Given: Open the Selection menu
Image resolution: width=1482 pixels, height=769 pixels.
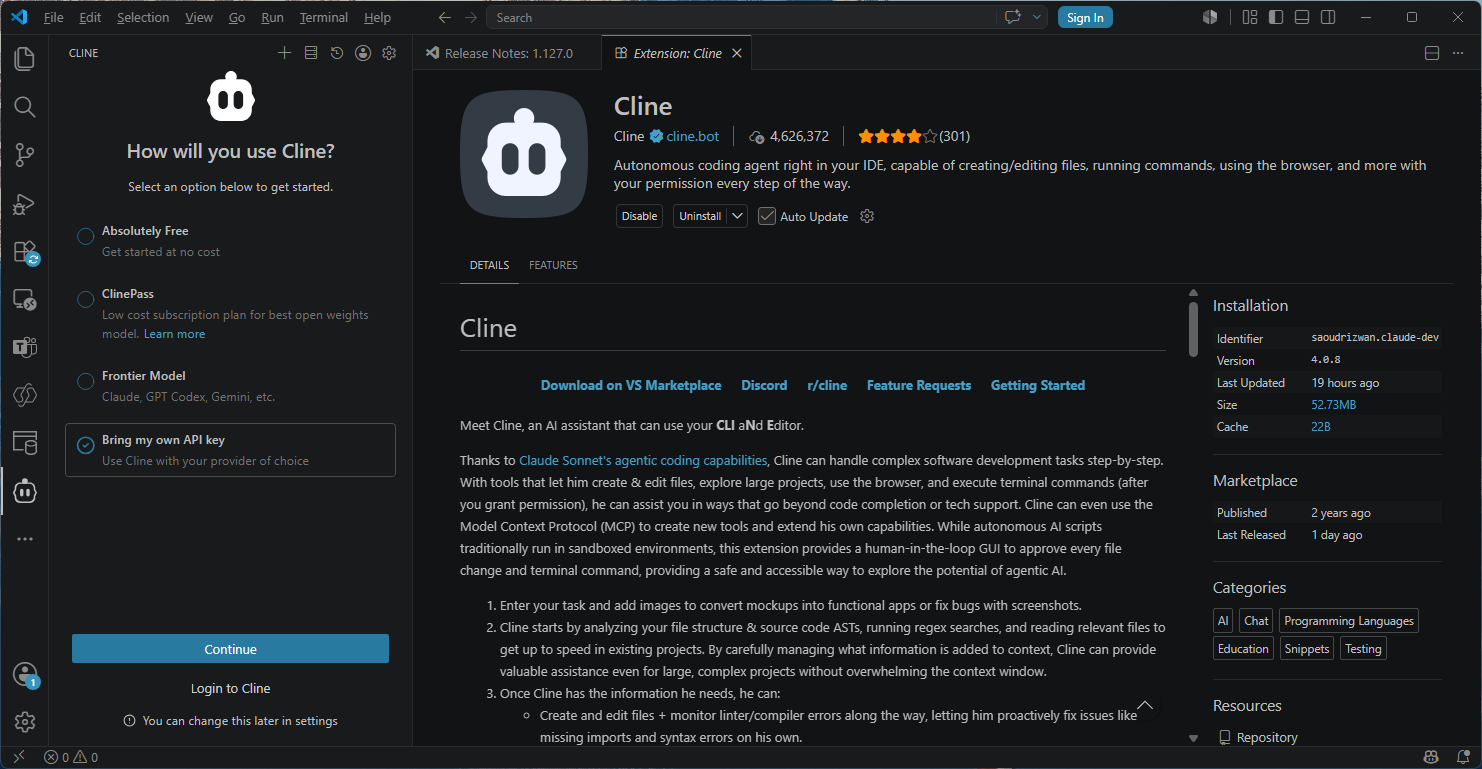Looking at the screenshot, I should click(x=143, y=17).
